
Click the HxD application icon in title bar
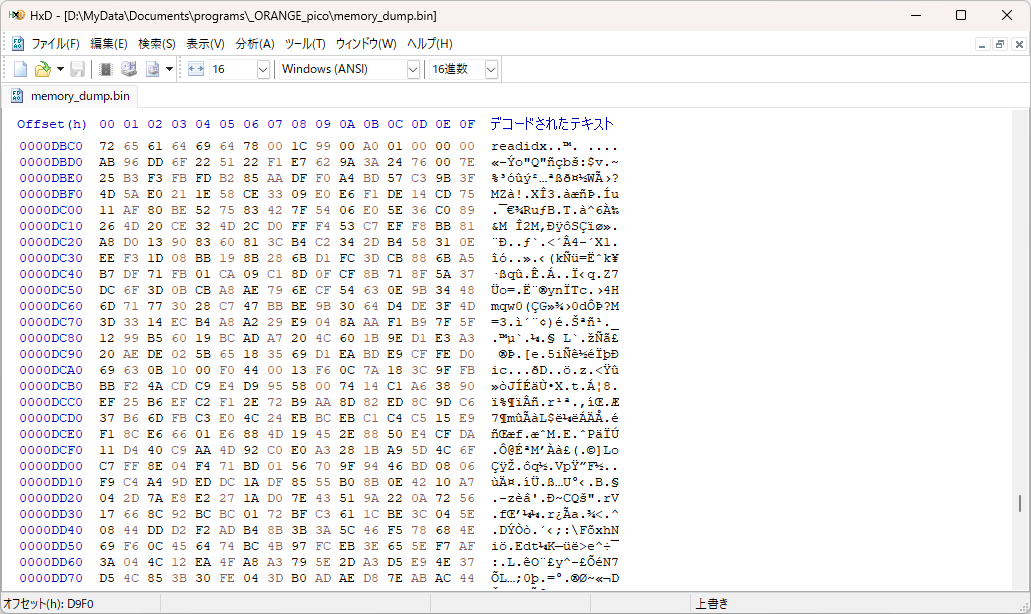click(16, 15)
